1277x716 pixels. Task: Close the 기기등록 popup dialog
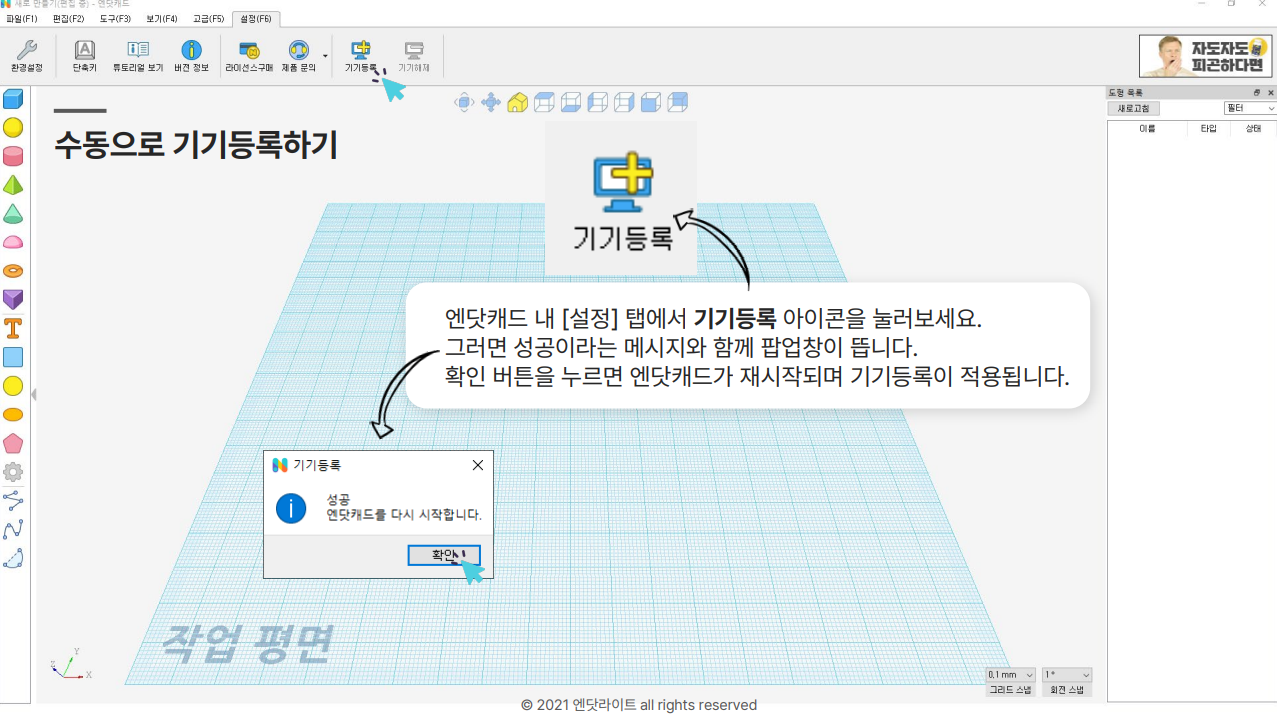coord(478,465)
